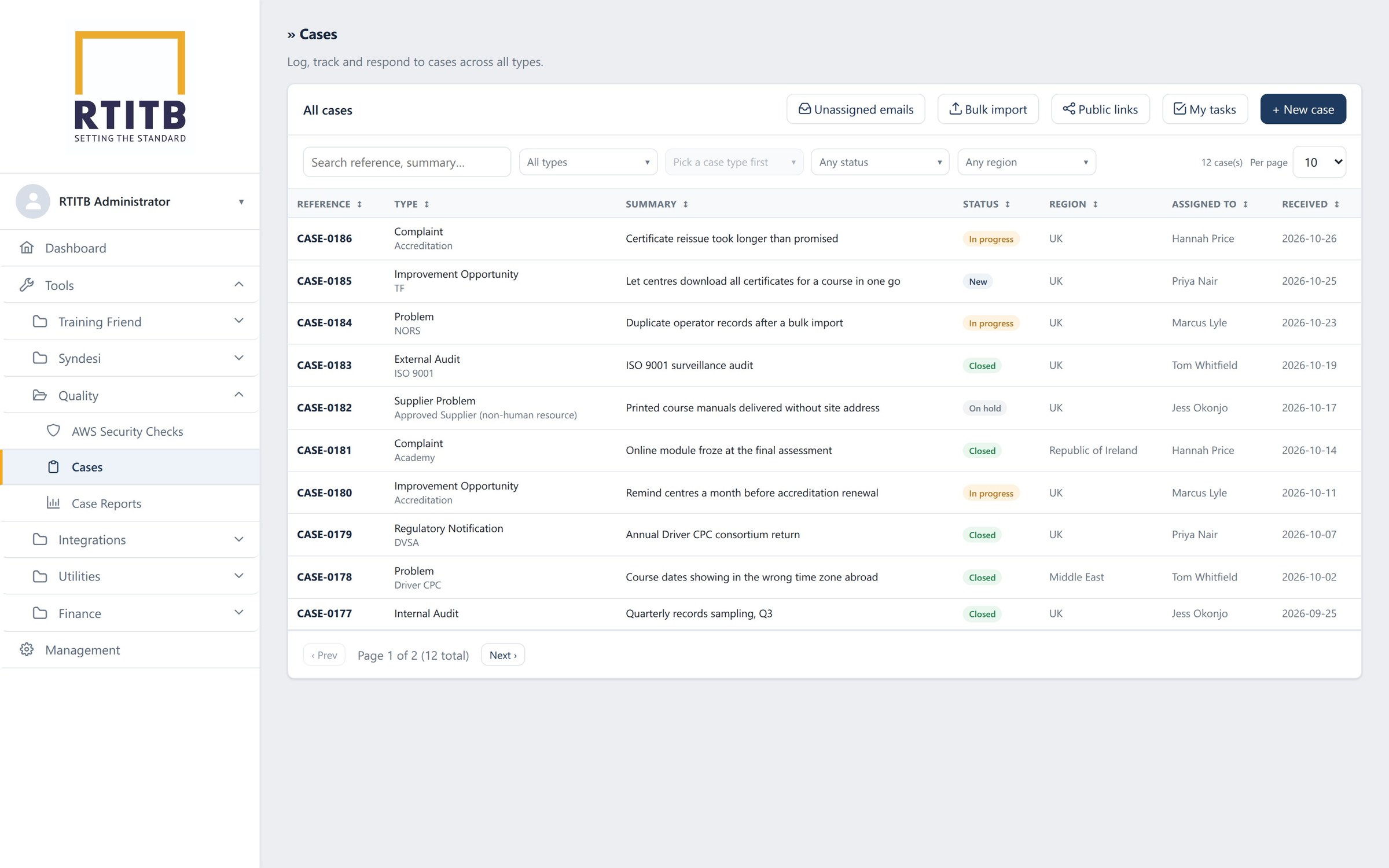Open Unassigned emails

pyautogui.click(x=855, y=109)
